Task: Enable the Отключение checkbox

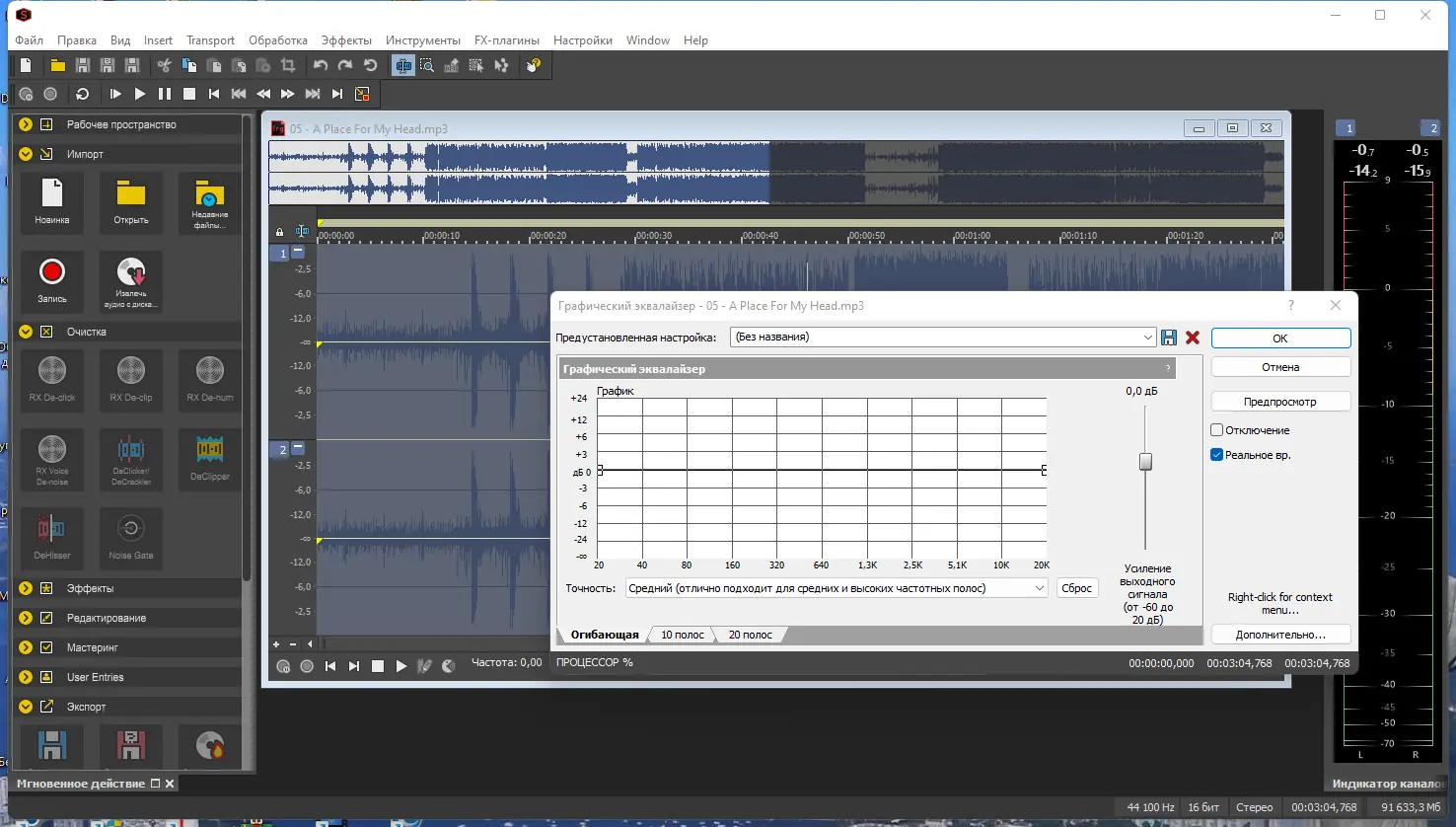Action: [1217, 430]
